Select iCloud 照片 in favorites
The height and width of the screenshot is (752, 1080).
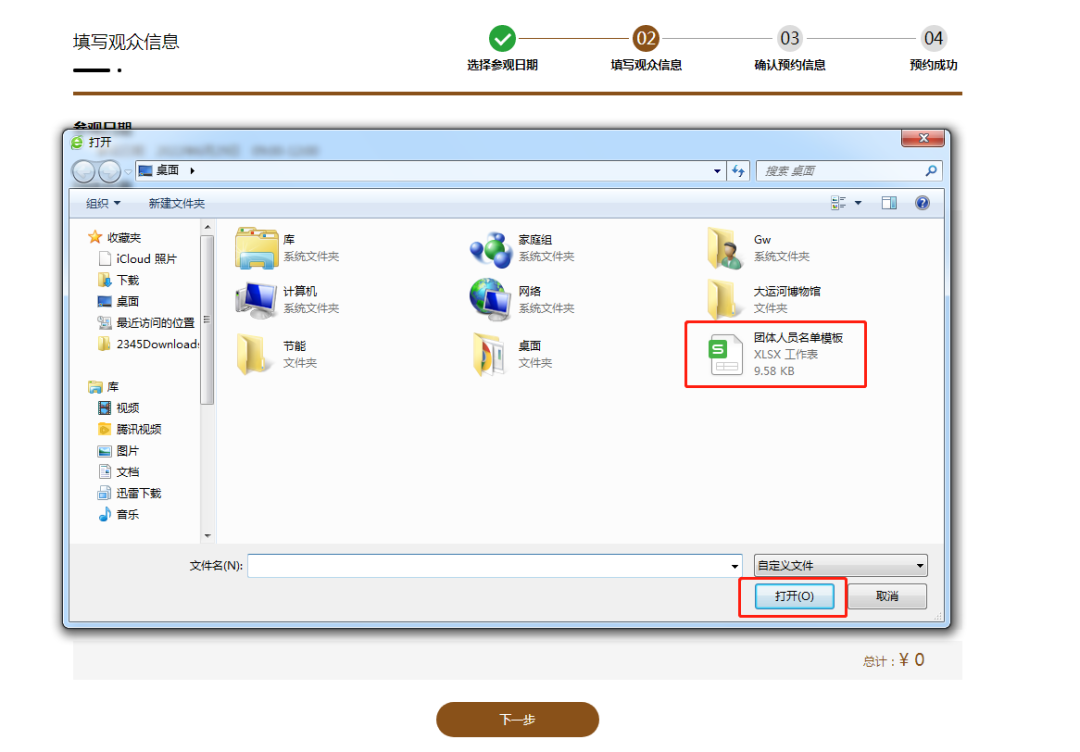[x=138, y=259]
